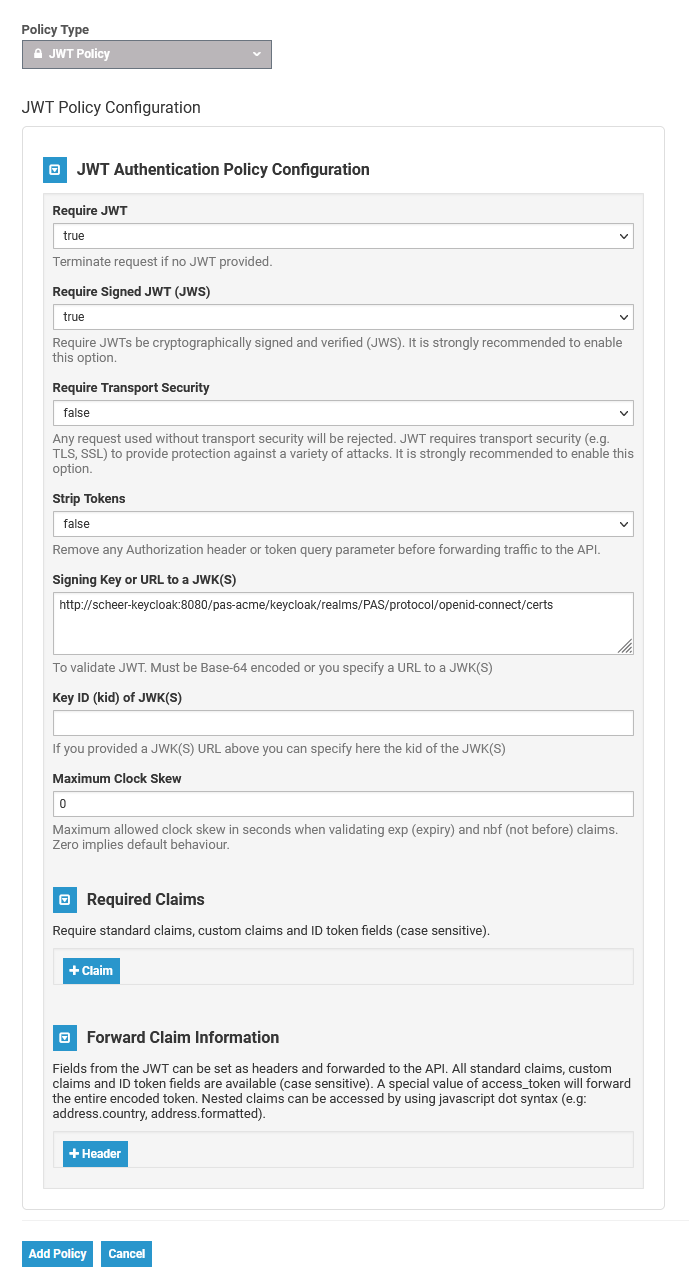Add a new required Claim
The width and height of the screenshot is (689, 1286).
pos(92,971)
